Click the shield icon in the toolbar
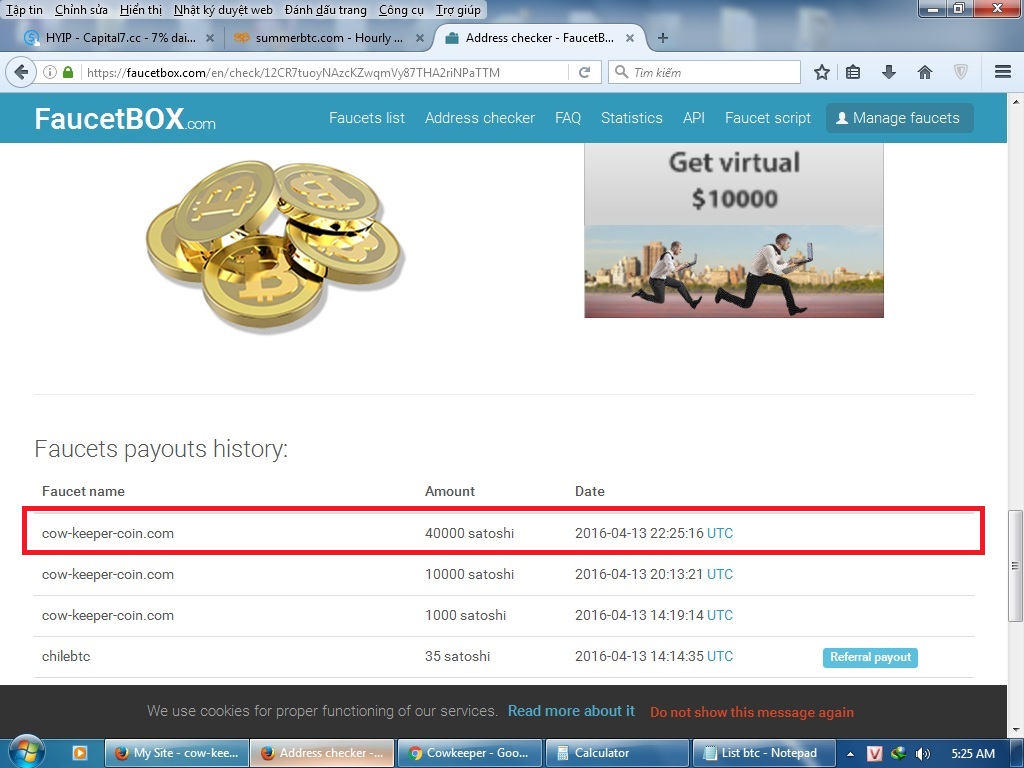The image size is (1024, 768). click(961, 72)
